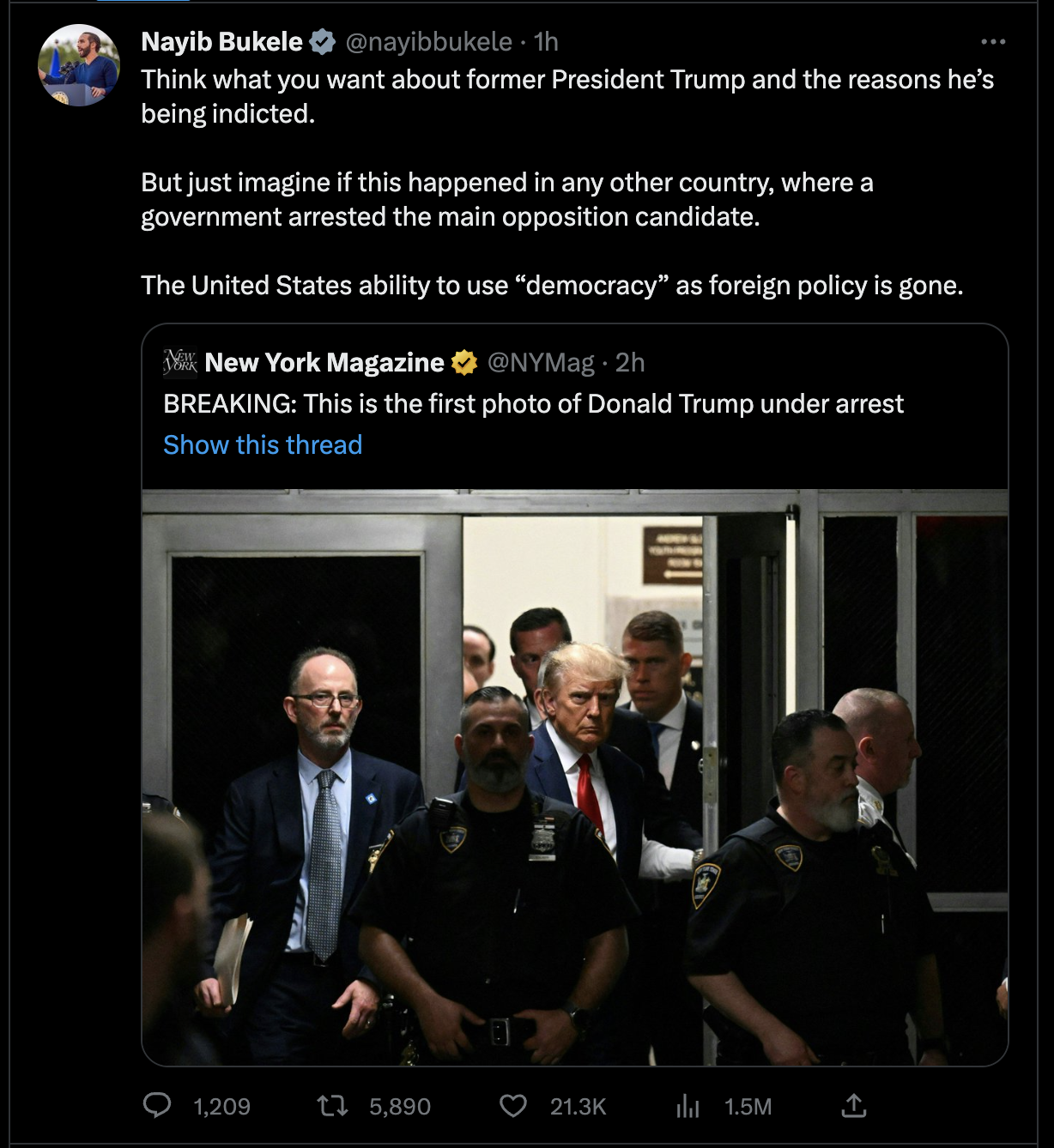Click Nayib Bukele's blue verified badge
1054x1148 pixels.
pyautogui.click(x=323, y=41)
